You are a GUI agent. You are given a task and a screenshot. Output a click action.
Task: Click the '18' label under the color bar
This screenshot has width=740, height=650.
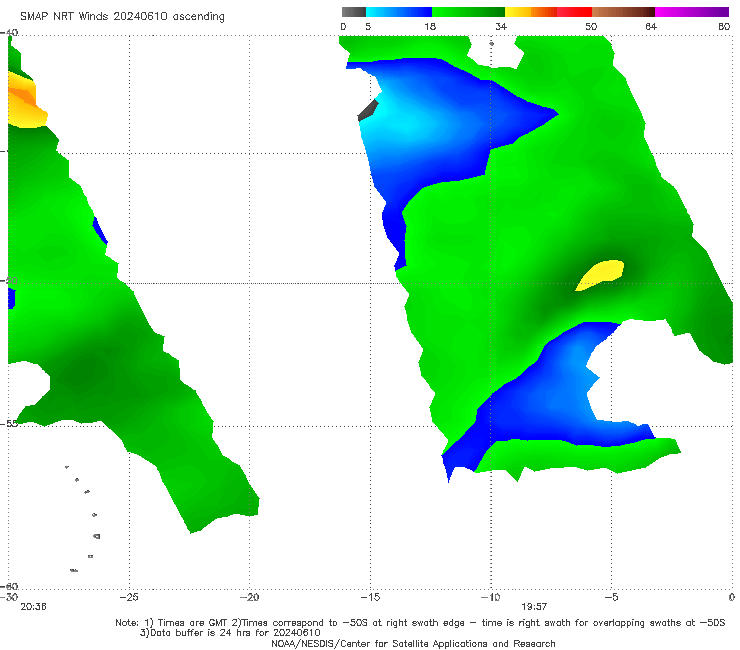tap(430, 26)
